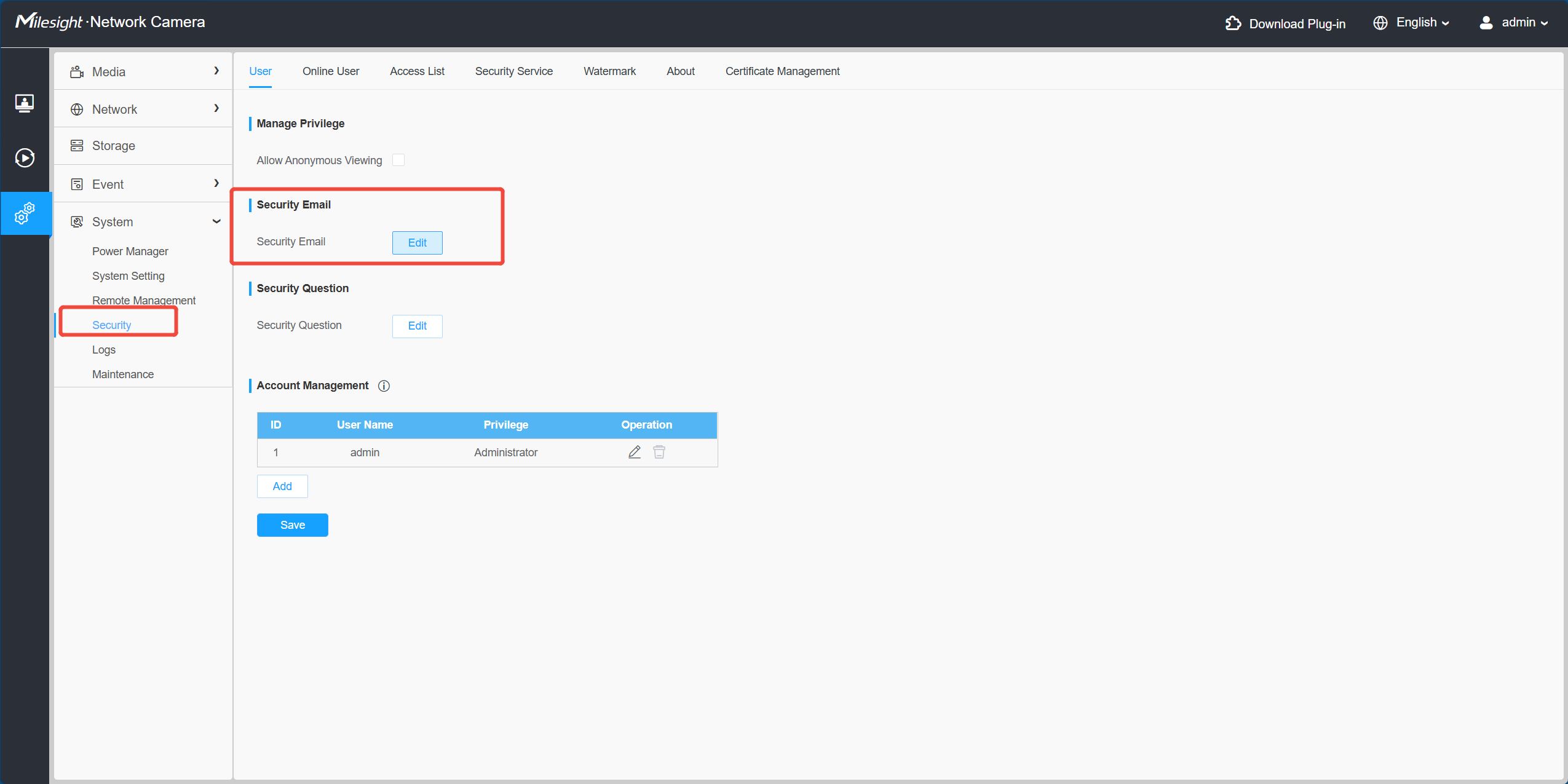The image size is (1568, 784).
Task: Expand the Event menu chevron
Action: [216, 183]
